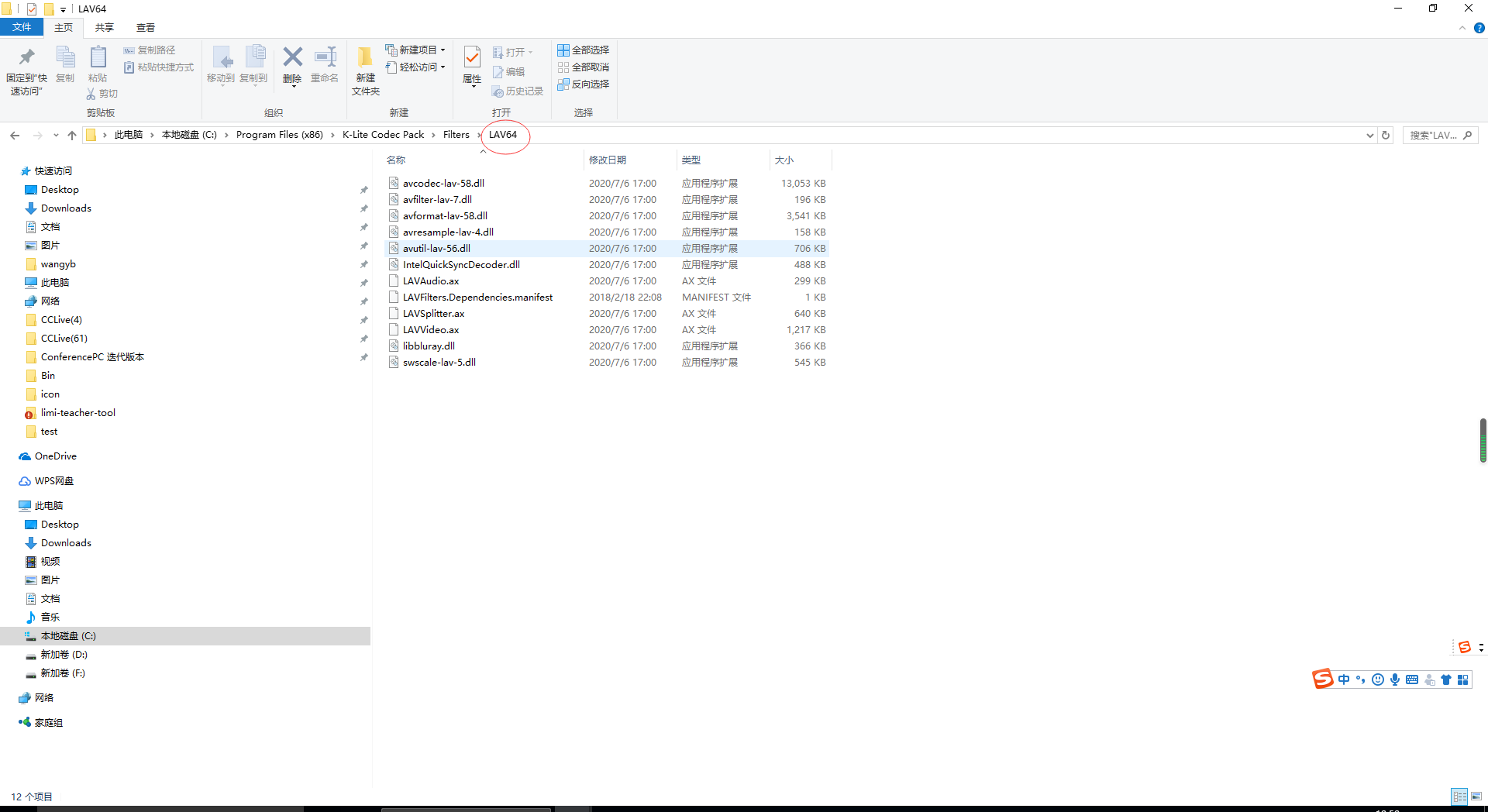
Task: Click Edit (编辑) in the ribbon
Action: click(x=509, y=72)
